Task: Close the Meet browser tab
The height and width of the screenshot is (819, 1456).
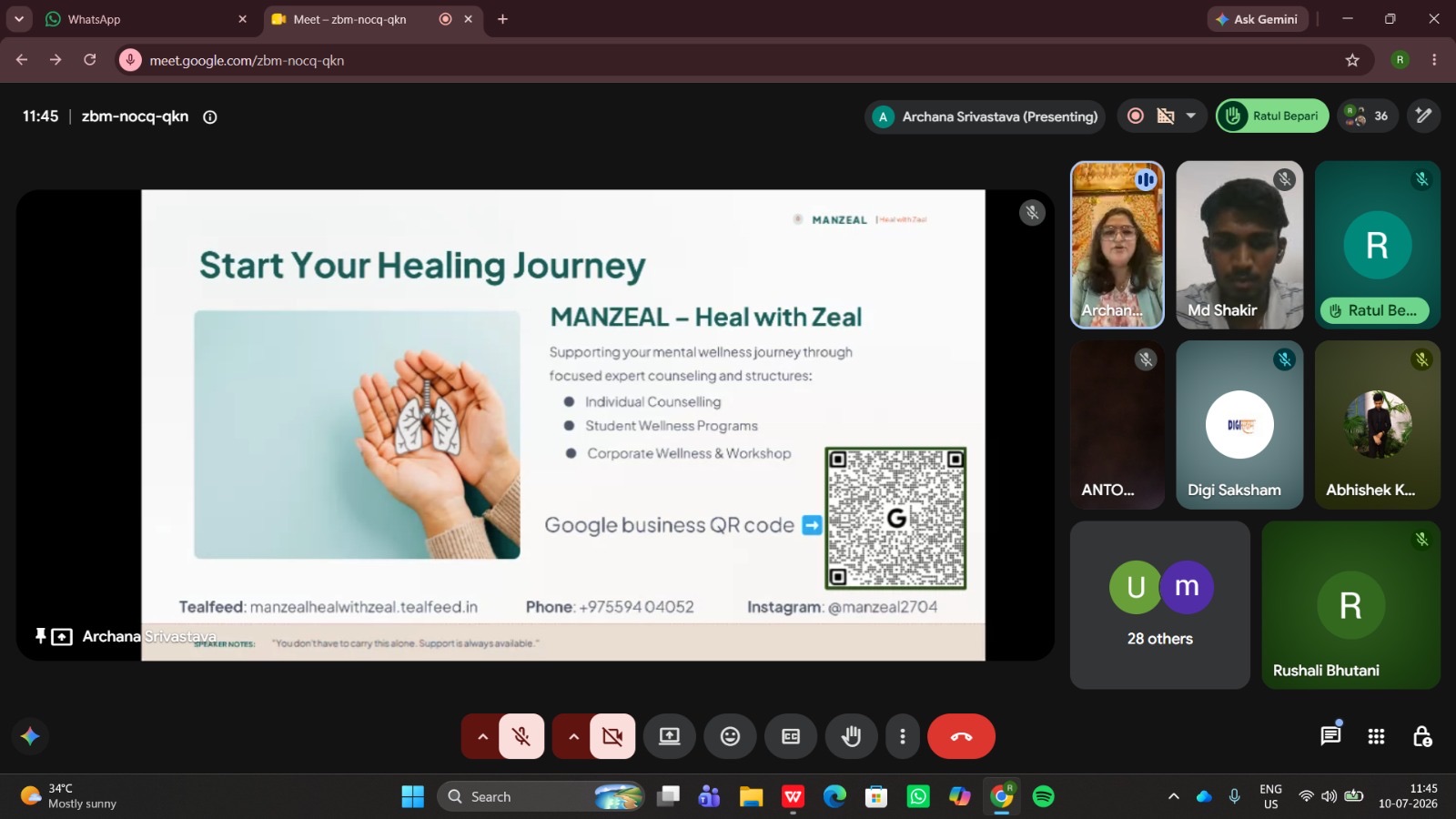Action: (469, 19)
